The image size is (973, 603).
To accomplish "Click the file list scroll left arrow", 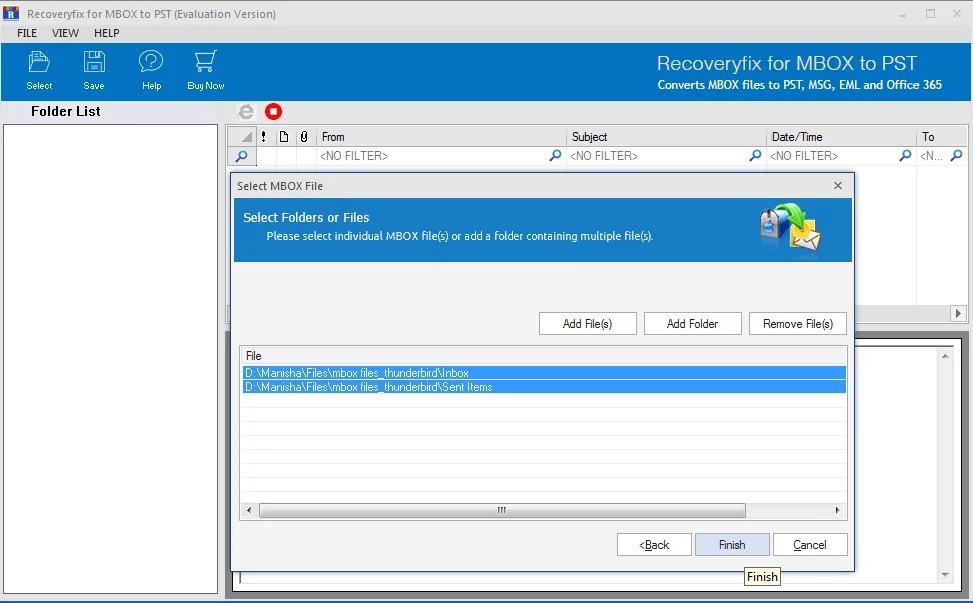I will click(x=249, y=511).
